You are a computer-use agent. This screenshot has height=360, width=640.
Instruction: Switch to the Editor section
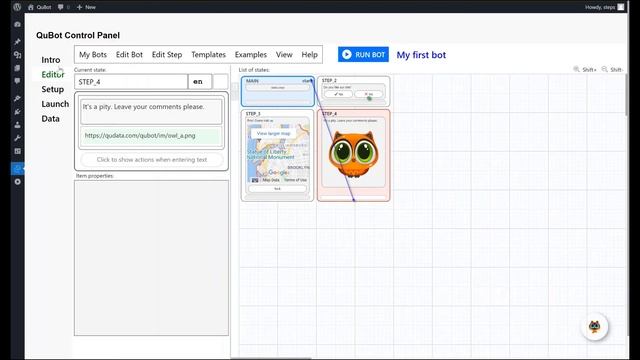pos(53,74)
